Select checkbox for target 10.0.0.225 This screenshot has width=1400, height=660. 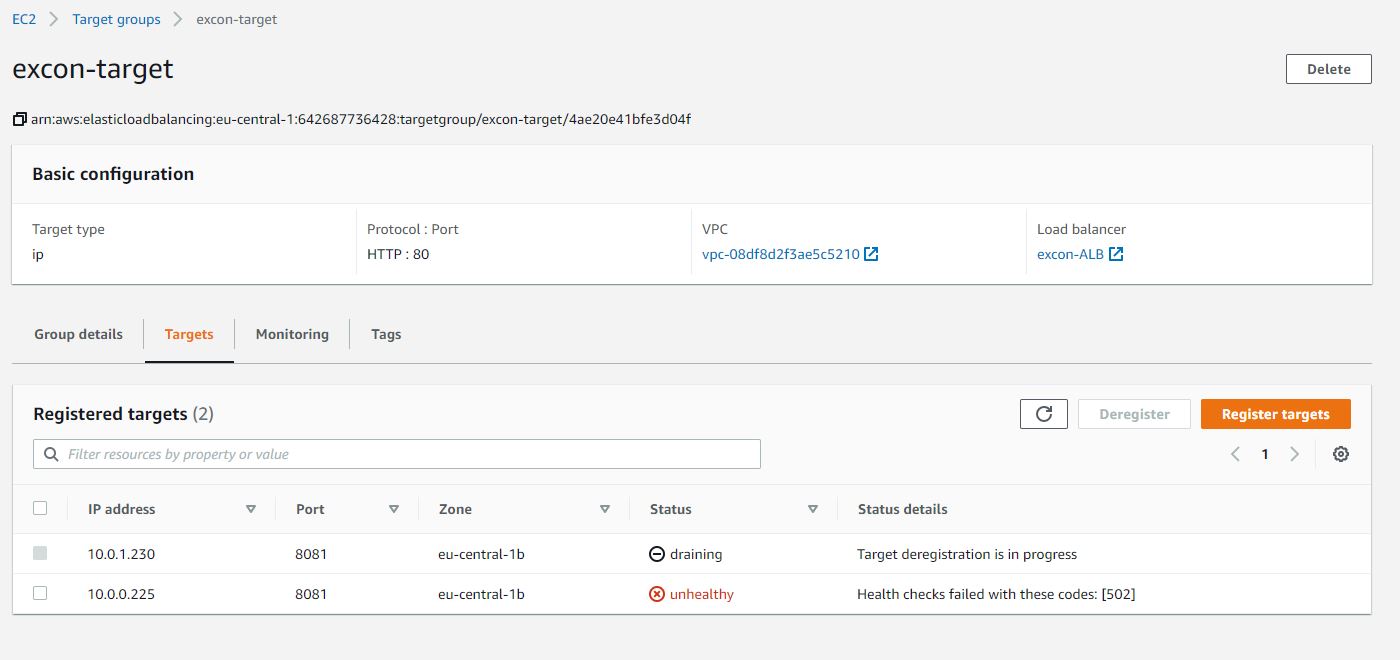click(x=40, y=593)
